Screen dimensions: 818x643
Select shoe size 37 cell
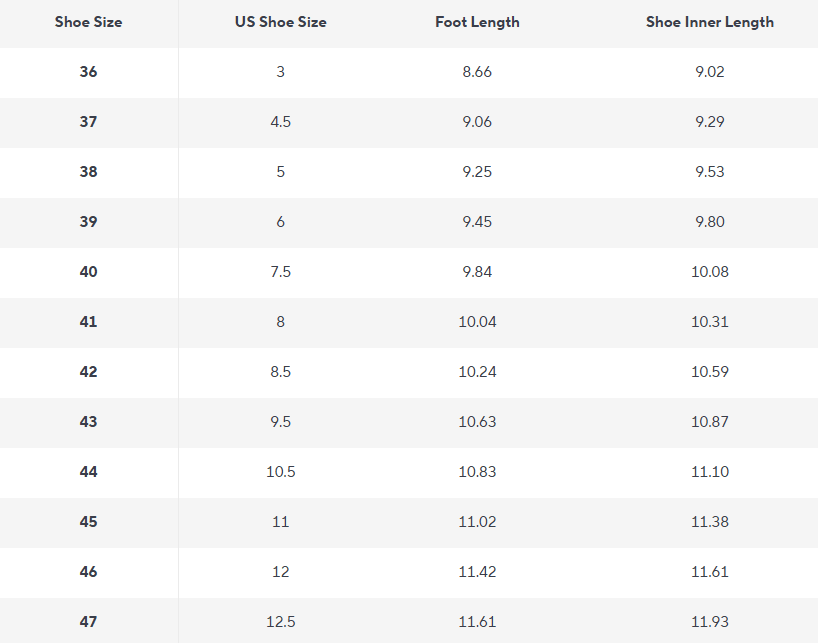[88, 122]
